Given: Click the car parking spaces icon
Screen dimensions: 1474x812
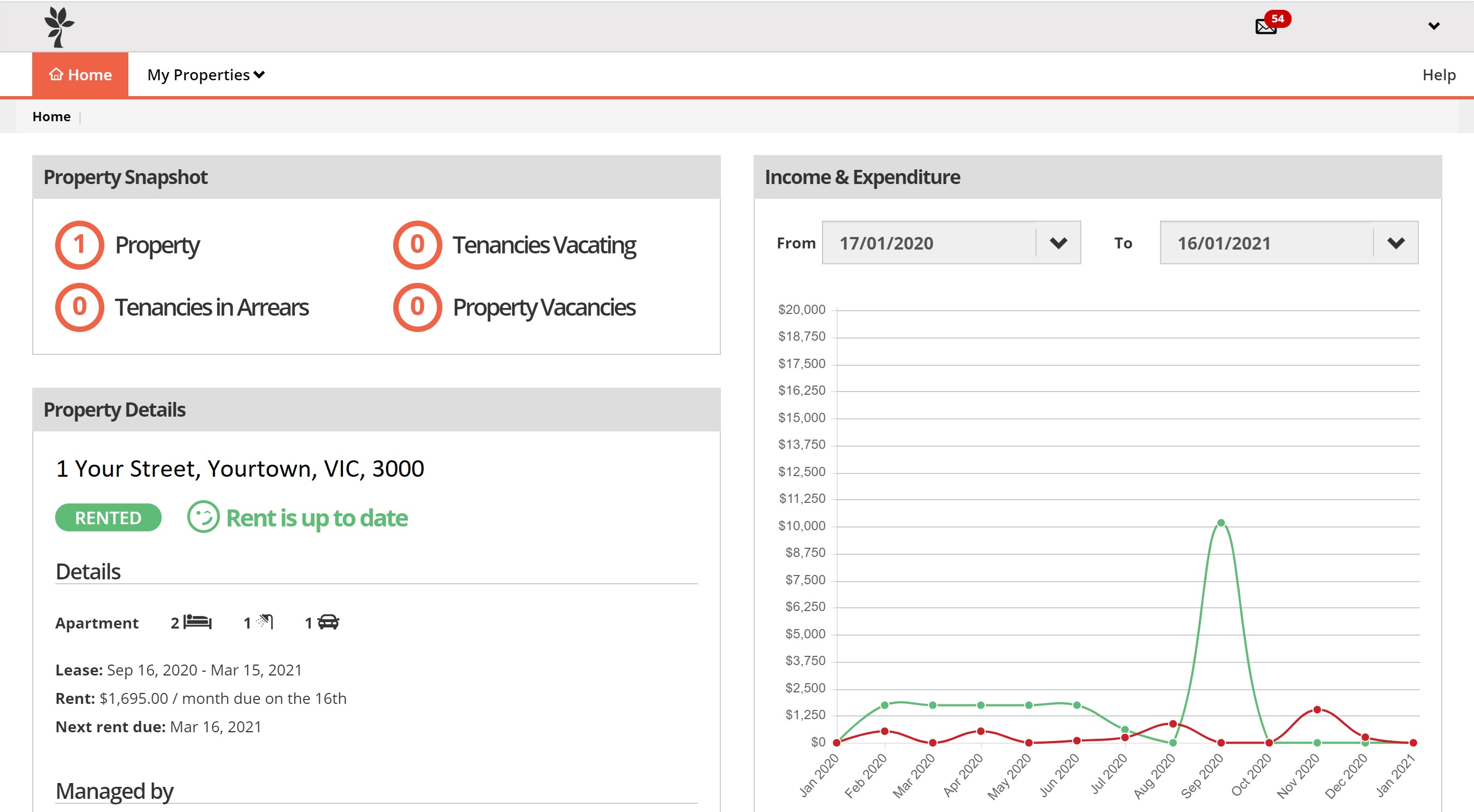Looking at the screenshot, I should point(328,622).
